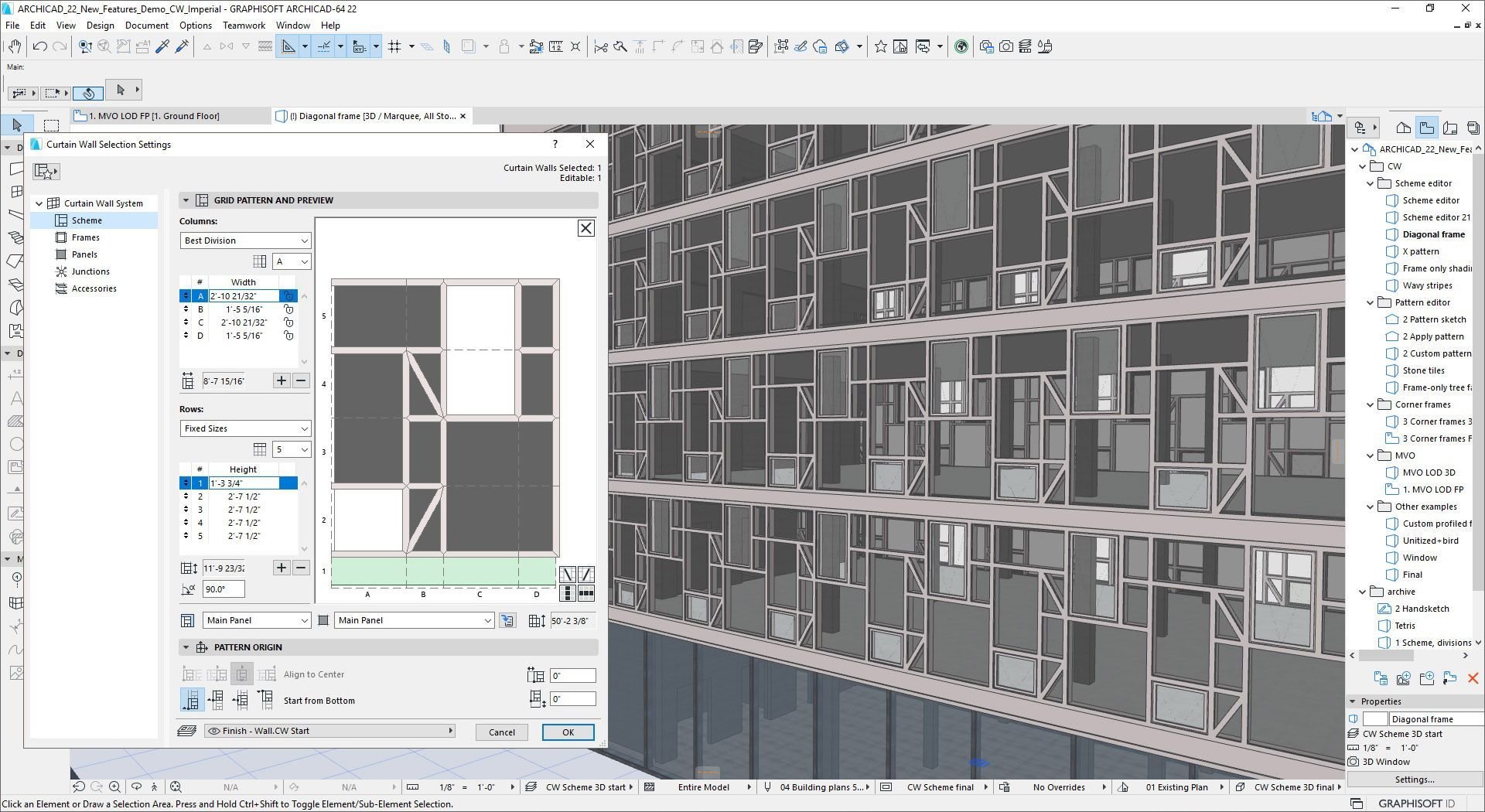Open the Teamwork menu
1485x812 pixels.
click(x=244, y=25)
